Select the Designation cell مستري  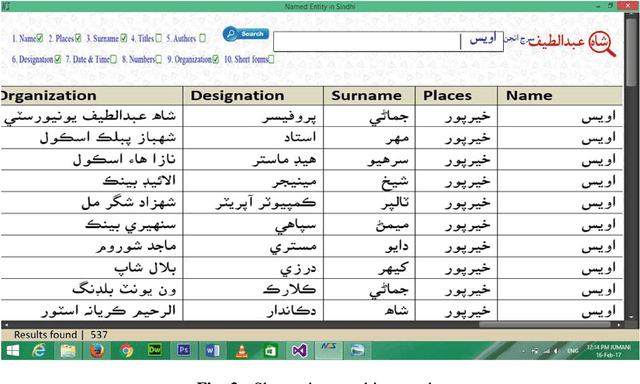pyautogui.click(x=253, y=246)
